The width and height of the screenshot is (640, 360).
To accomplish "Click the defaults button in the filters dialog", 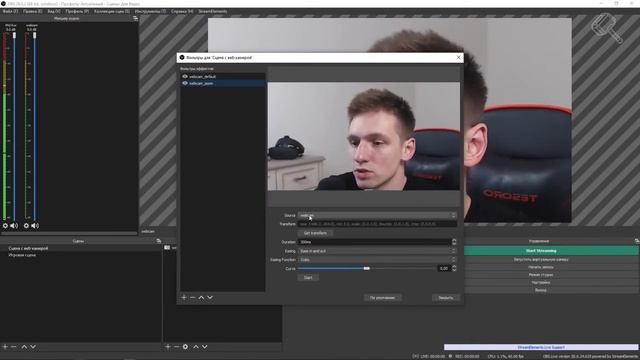I will [382, 298].
